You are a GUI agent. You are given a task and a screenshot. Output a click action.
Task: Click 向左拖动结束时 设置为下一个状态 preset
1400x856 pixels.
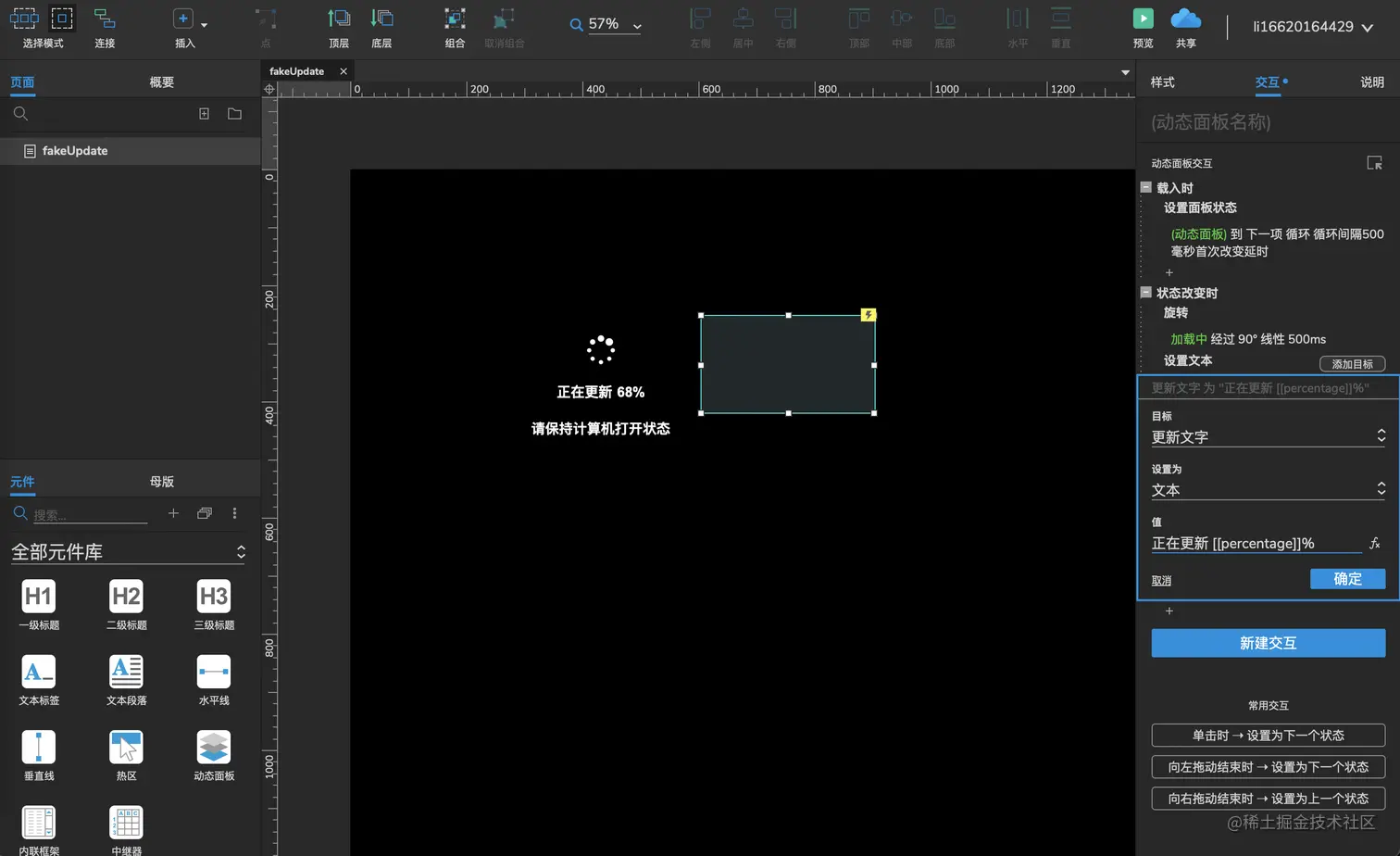pos(1268,767)
